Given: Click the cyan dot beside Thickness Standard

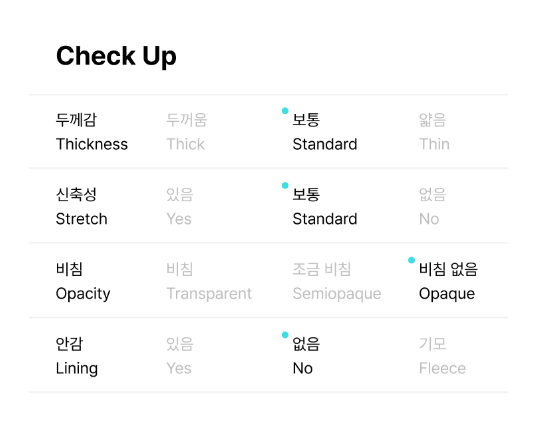Looking at the screenshot, I should (285, 111).
